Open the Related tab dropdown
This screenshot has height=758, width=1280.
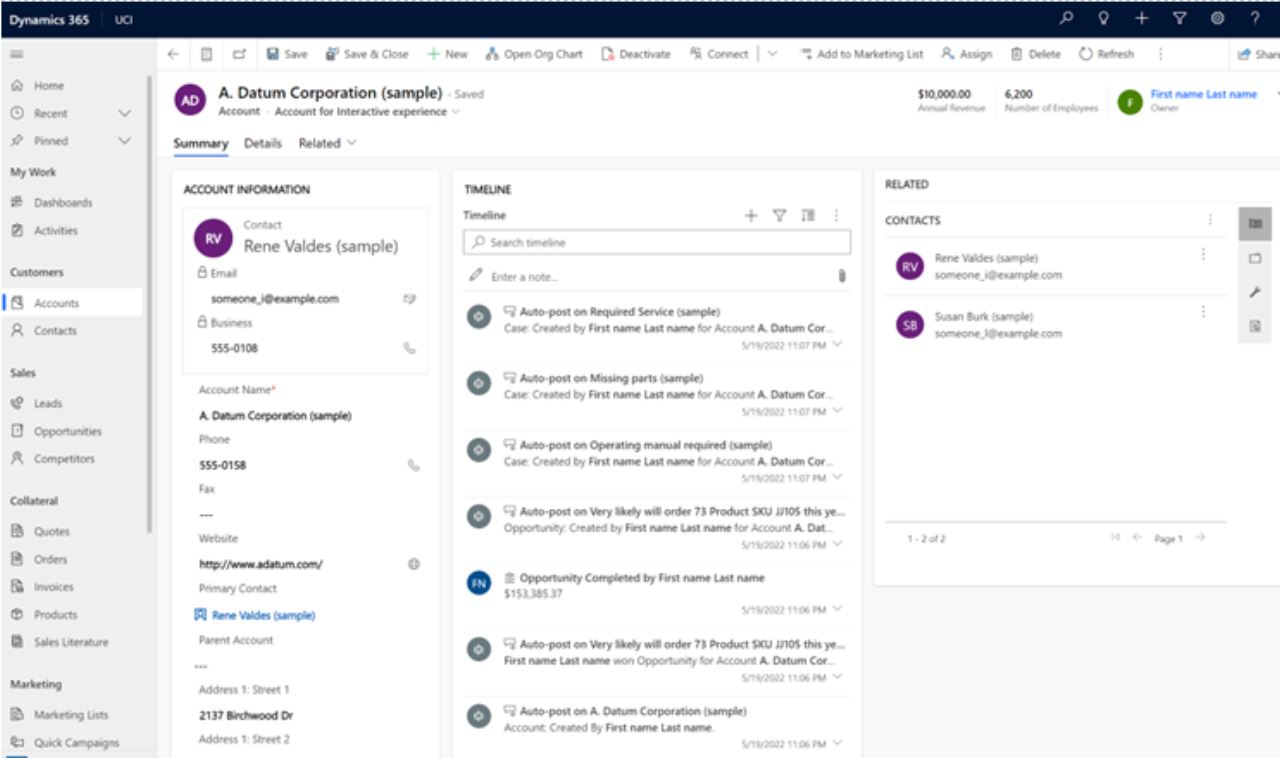(327, 143)
